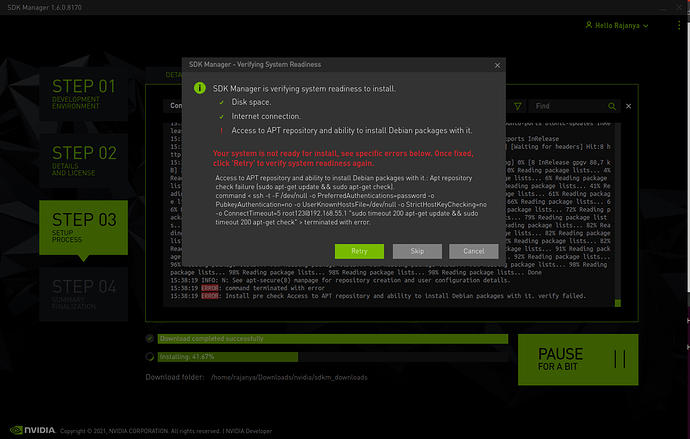Click the 'Download folder:' label
Viewport: 690px width, 439px height.
(175, 377)
